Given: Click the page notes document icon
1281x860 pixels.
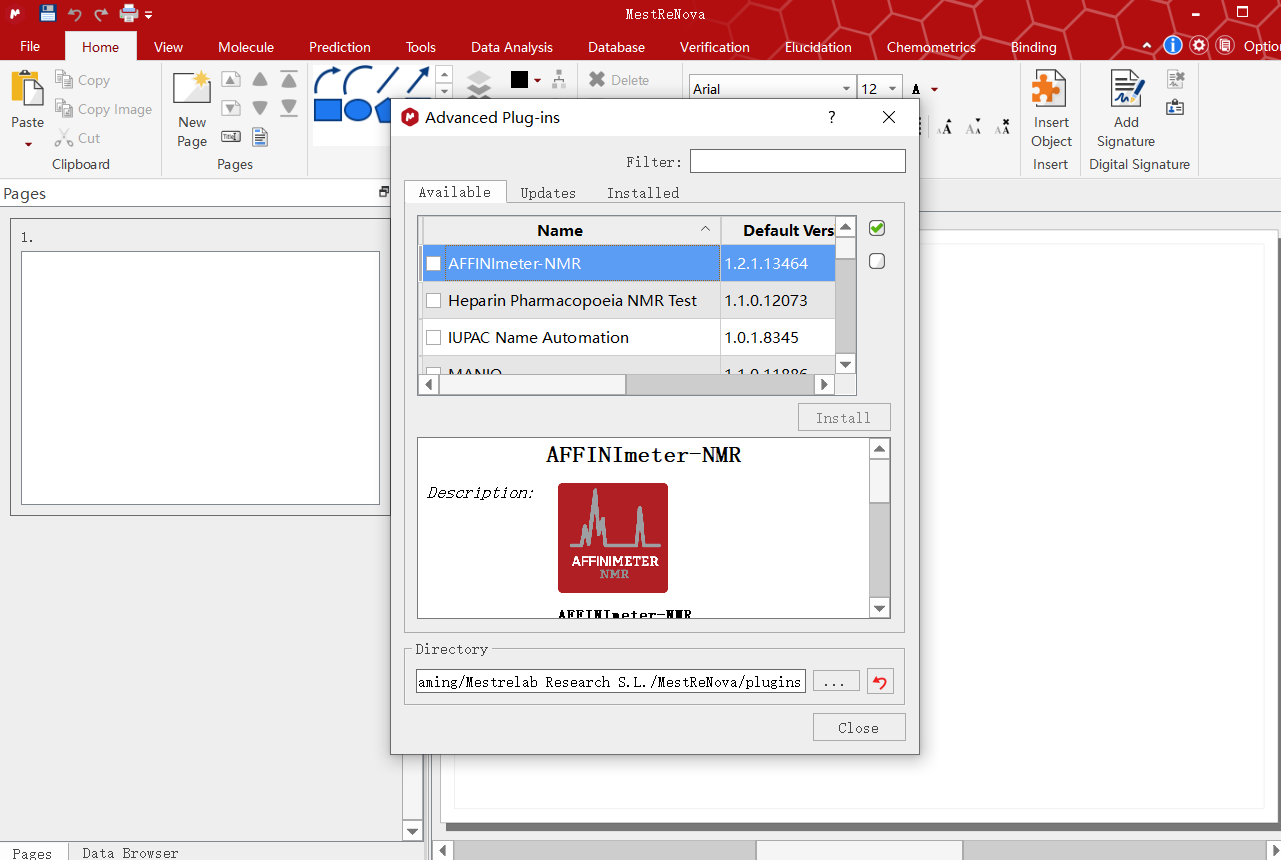Looking at the screenshot, I should [260, 137].
